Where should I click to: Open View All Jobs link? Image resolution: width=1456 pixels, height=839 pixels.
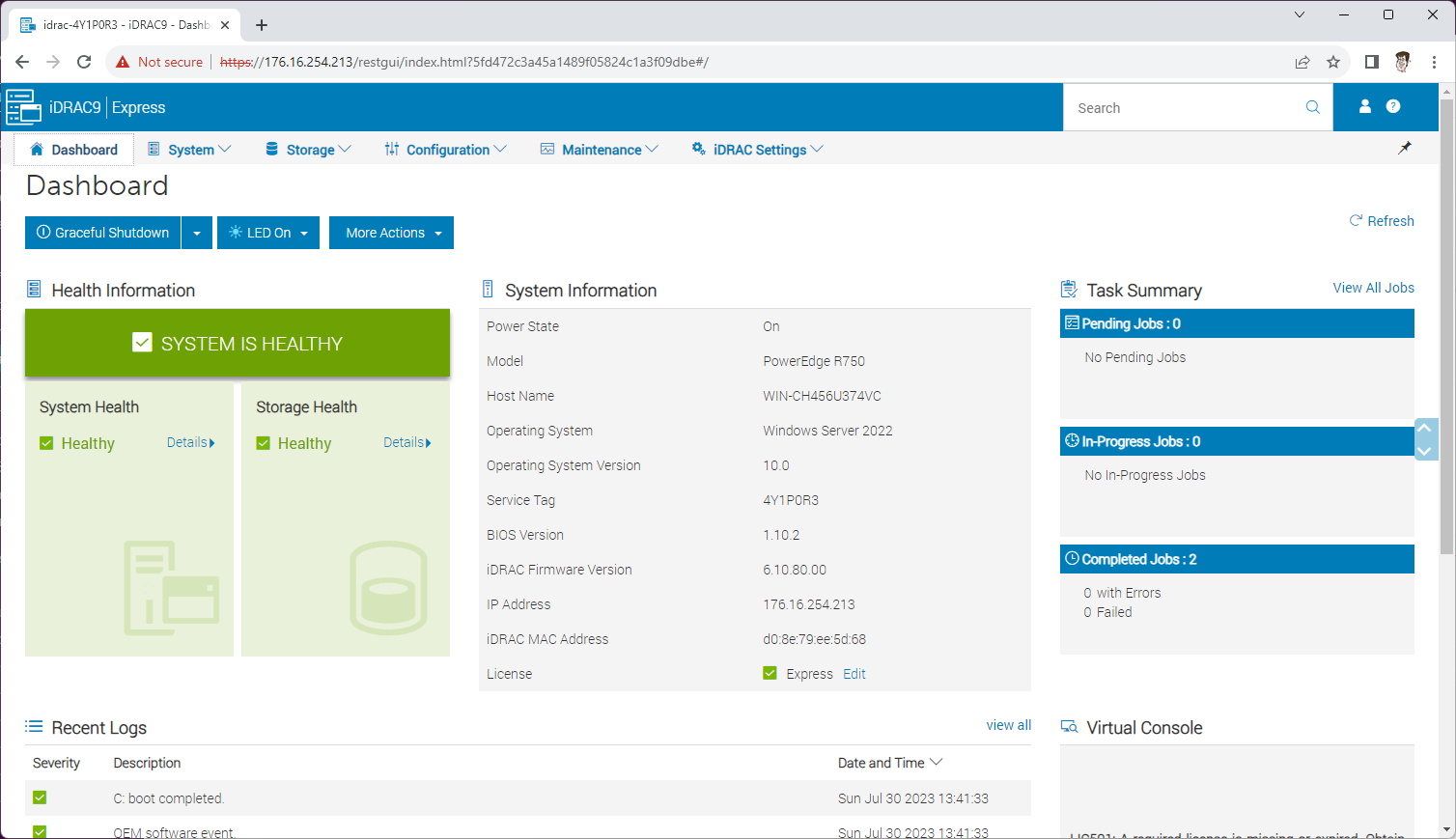1373,288
